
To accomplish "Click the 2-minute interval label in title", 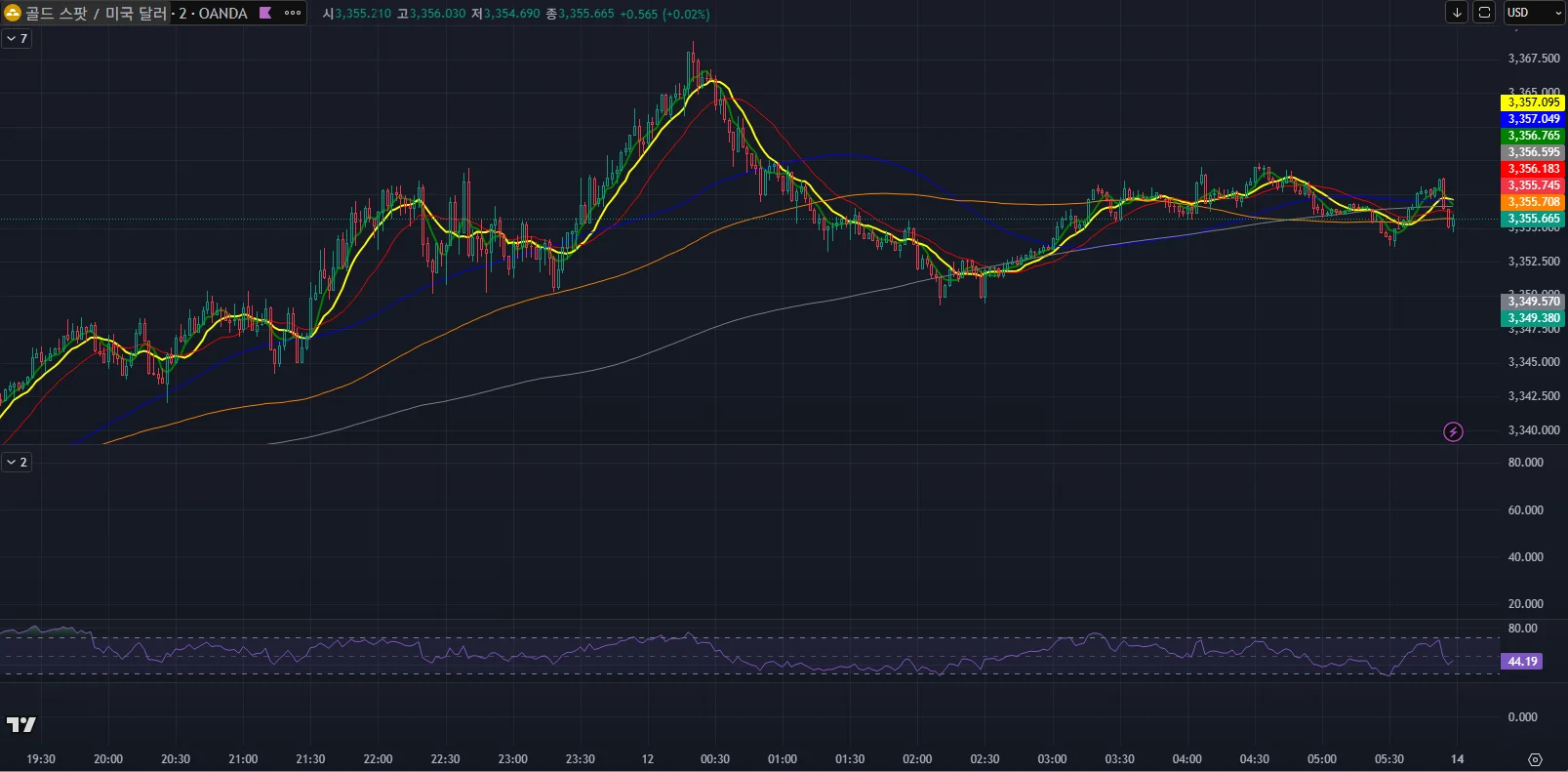I will click(182, 14).
